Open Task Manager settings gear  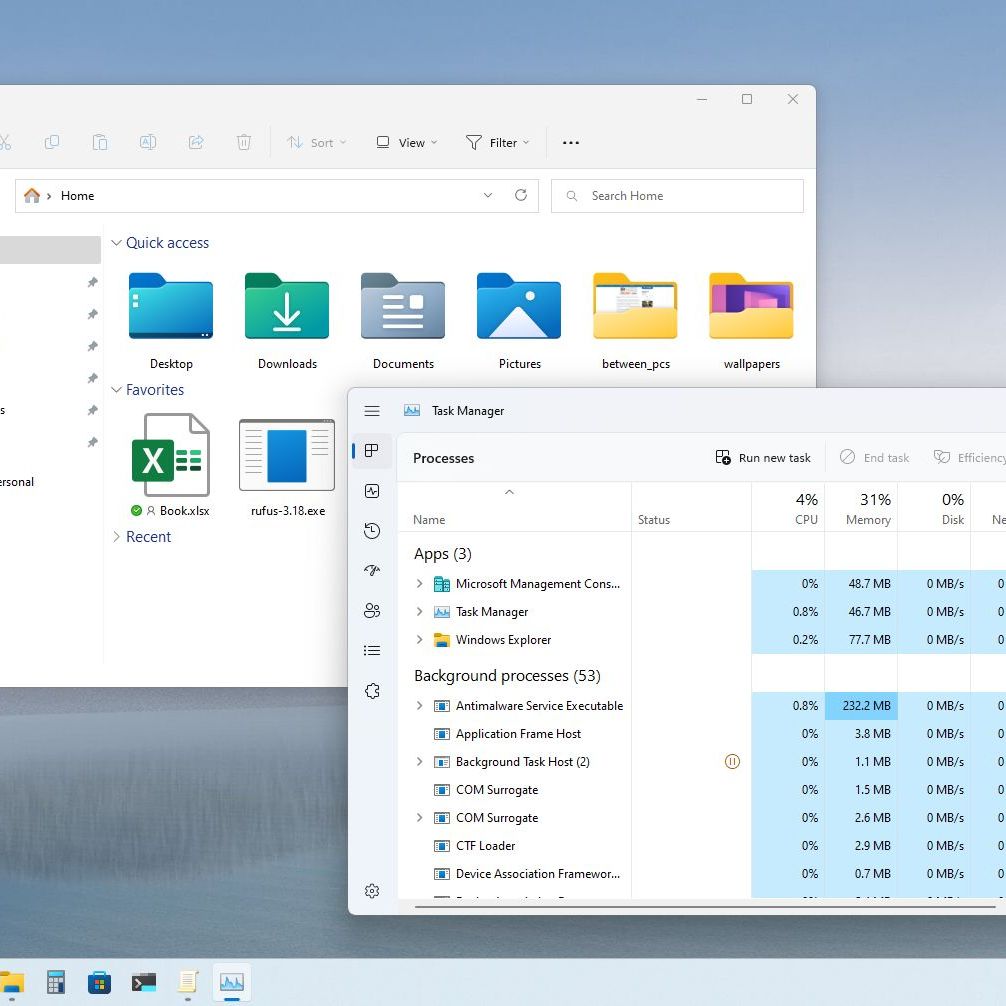372,891
